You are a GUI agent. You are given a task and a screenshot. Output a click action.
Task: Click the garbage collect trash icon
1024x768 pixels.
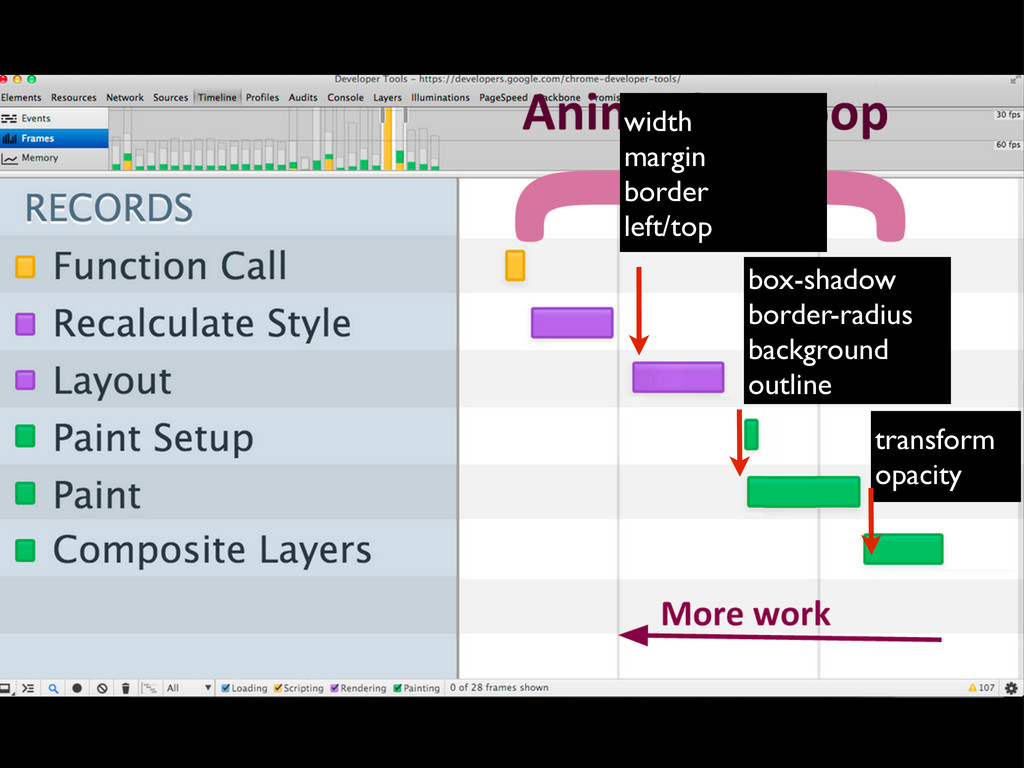pos(126,688)
